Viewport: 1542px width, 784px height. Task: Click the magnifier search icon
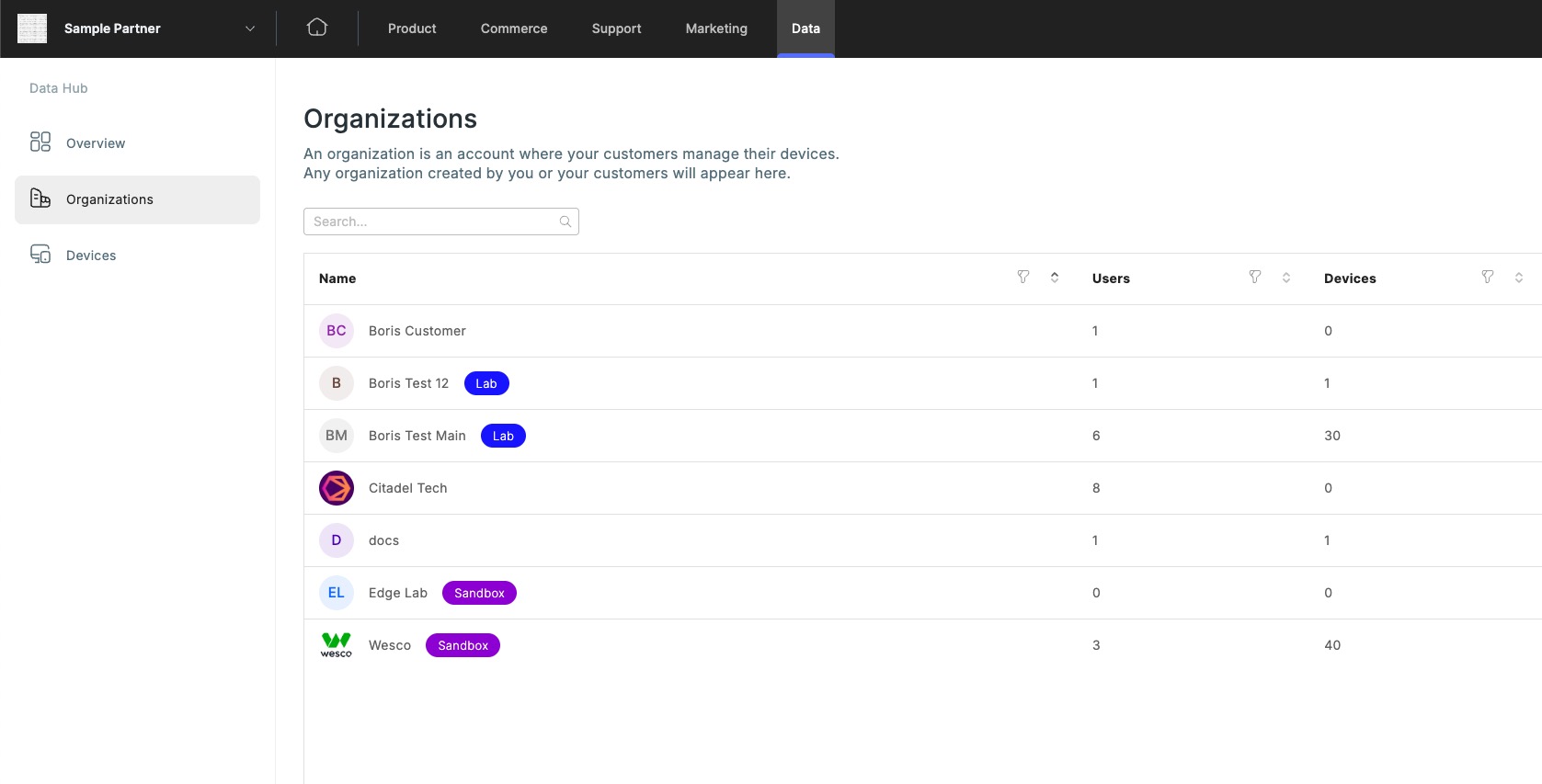pyautogui.click(x=565, y=222)
